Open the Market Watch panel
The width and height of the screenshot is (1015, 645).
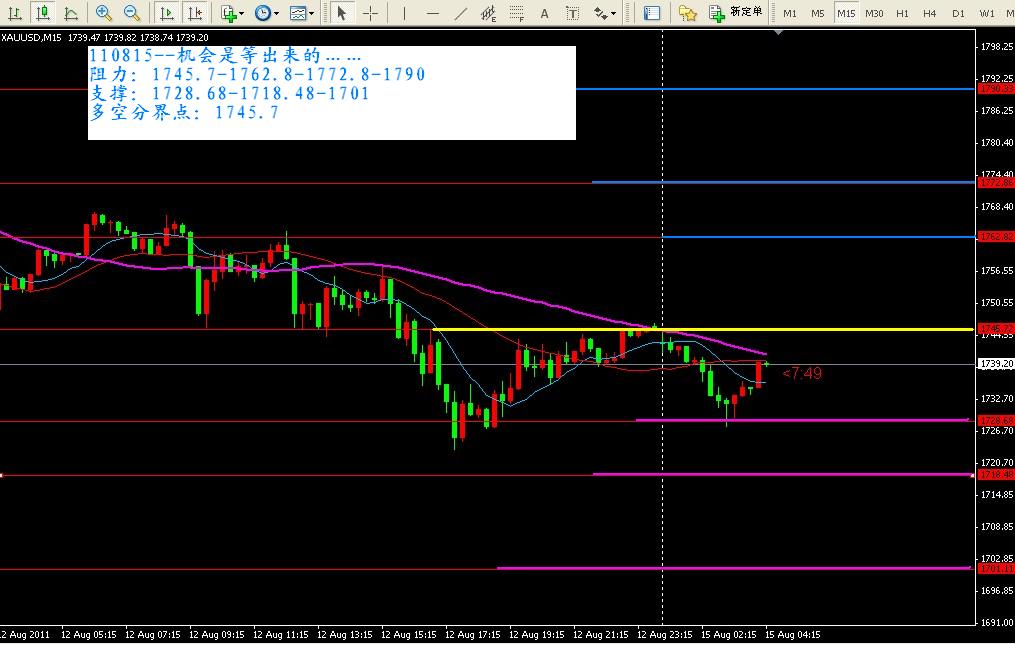coord(652,13)
